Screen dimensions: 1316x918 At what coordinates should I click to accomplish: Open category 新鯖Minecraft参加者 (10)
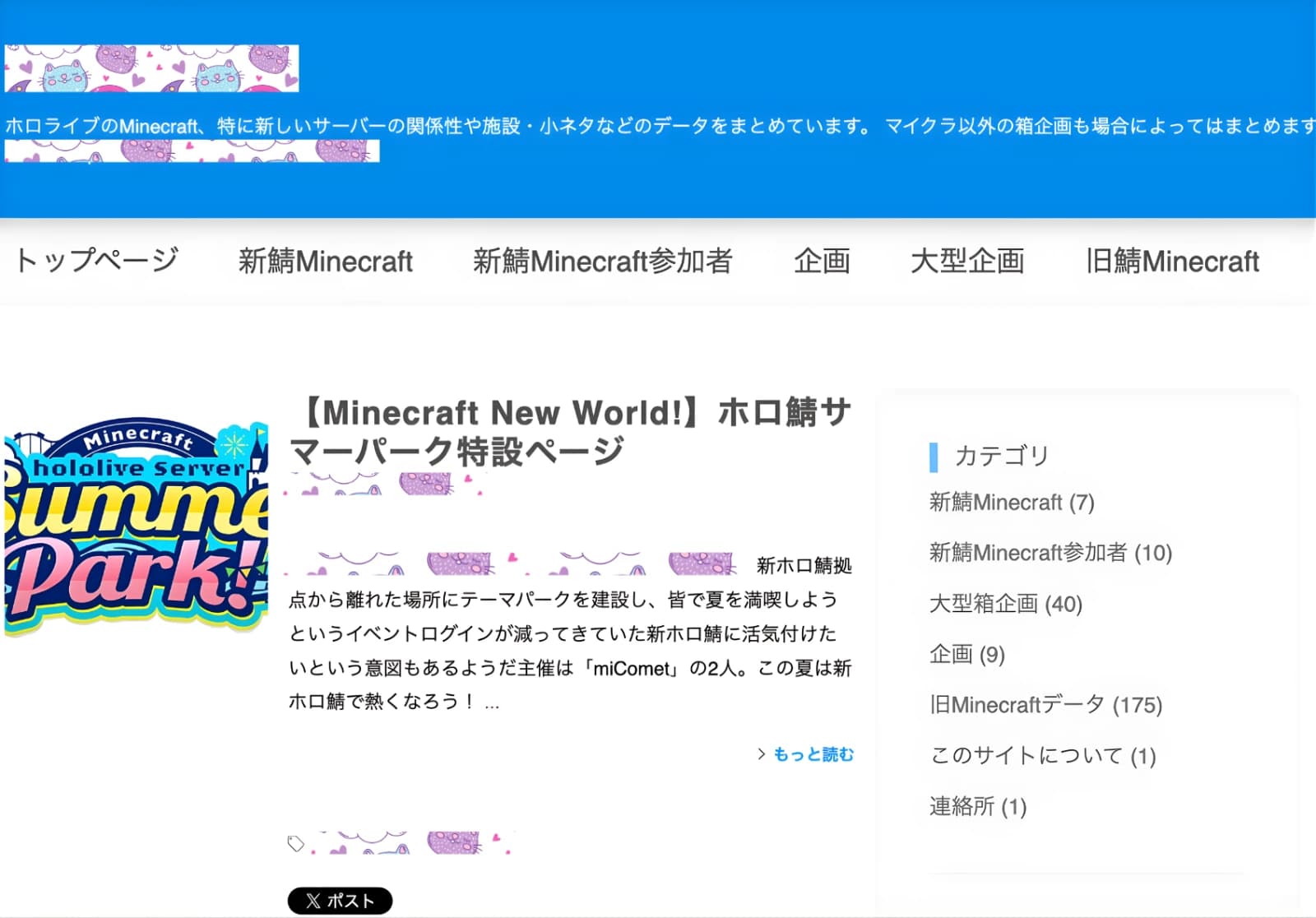pyautogui.click(x=1050, y=553)
